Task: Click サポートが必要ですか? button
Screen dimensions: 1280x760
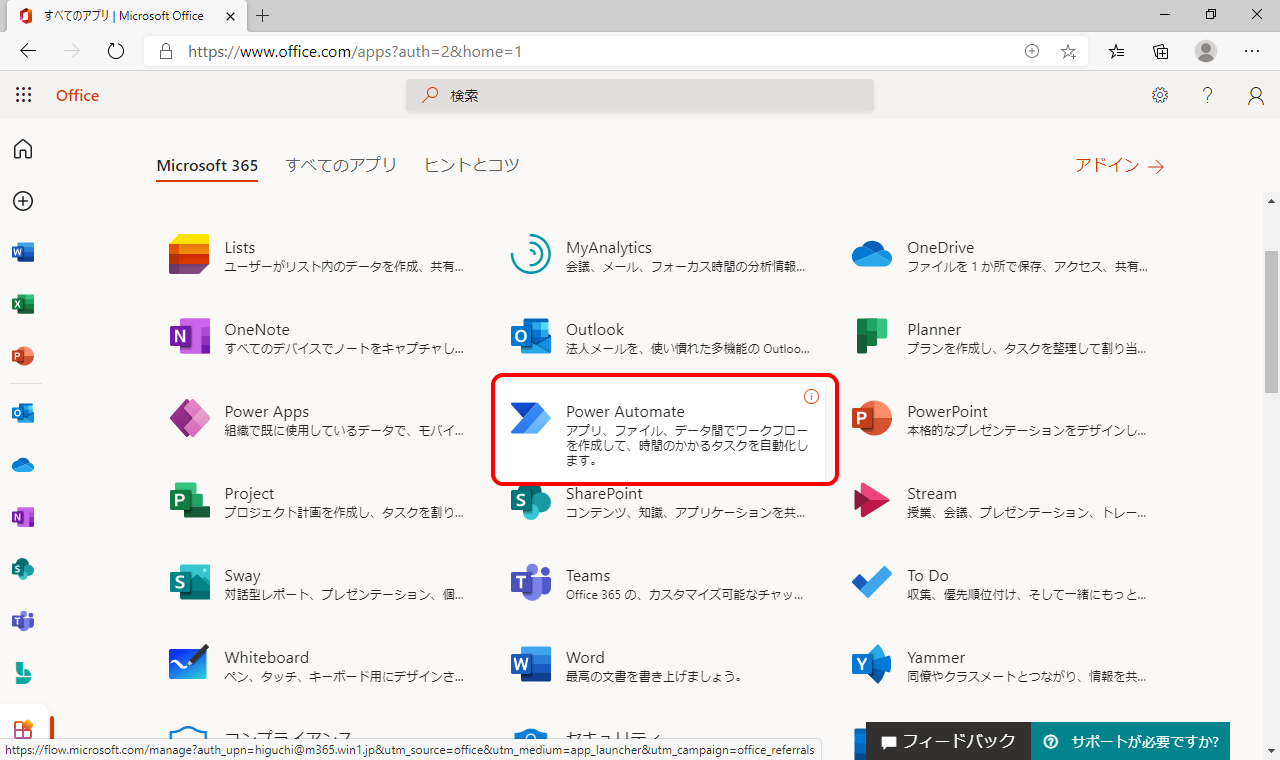Action: pyautogui.click(x=1130, y=741)
